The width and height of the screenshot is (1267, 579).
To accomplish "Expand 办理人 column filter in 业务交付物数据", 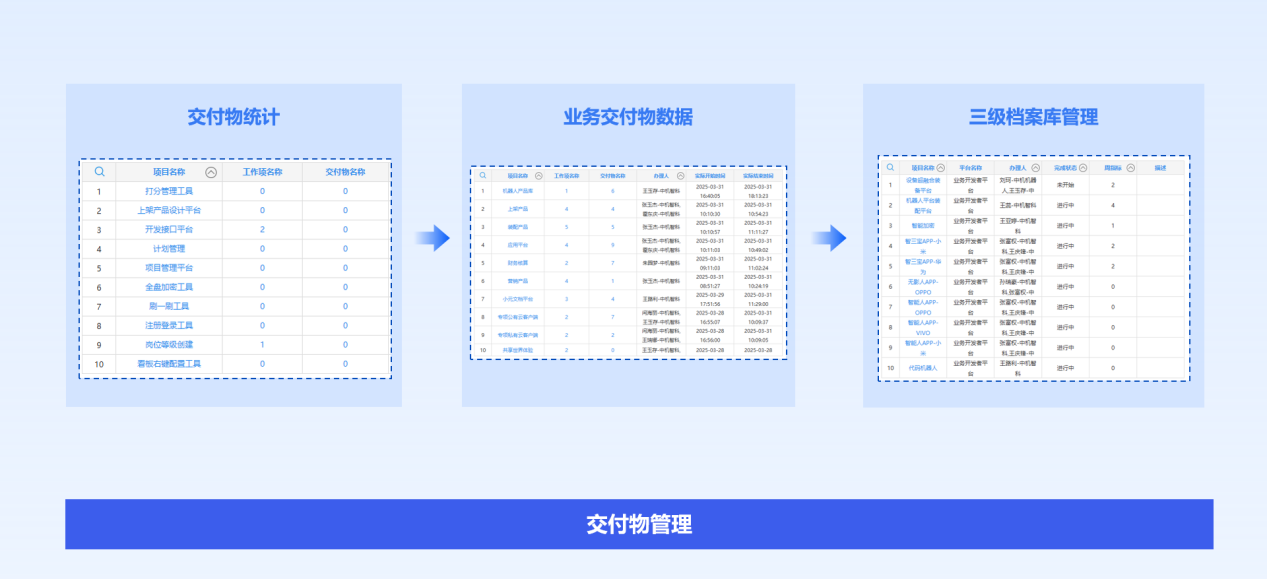I will point(680,175).
